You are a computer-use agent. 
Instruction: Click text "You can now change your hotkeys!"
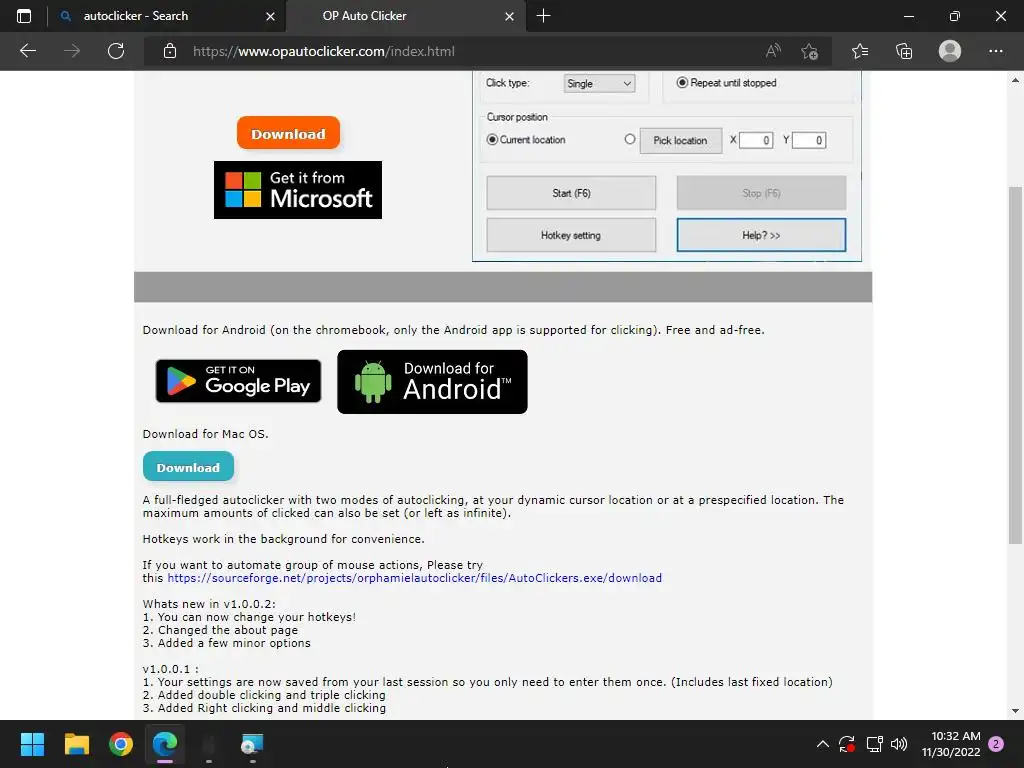pyautogui.click(x=257, y=617)
